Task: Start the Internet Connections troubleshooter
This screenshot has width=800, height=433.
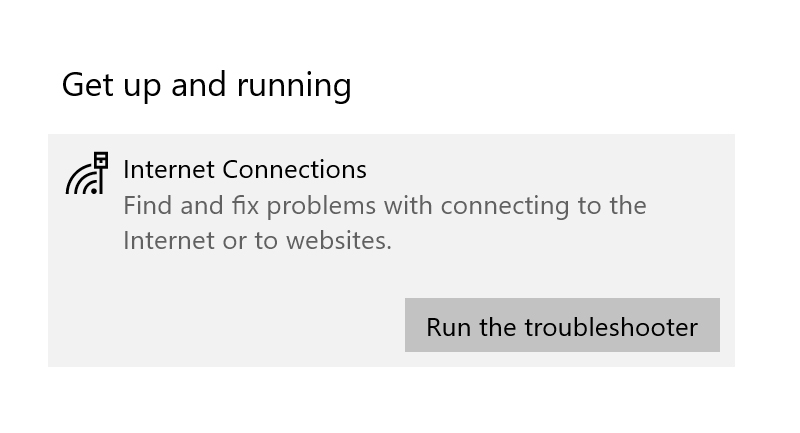Action: coord(561,326)
